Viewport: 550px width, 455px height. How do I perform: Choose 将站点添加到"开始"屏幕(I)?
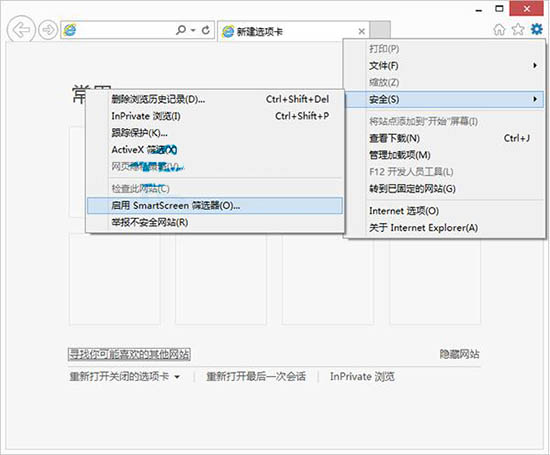coord(444,121)
